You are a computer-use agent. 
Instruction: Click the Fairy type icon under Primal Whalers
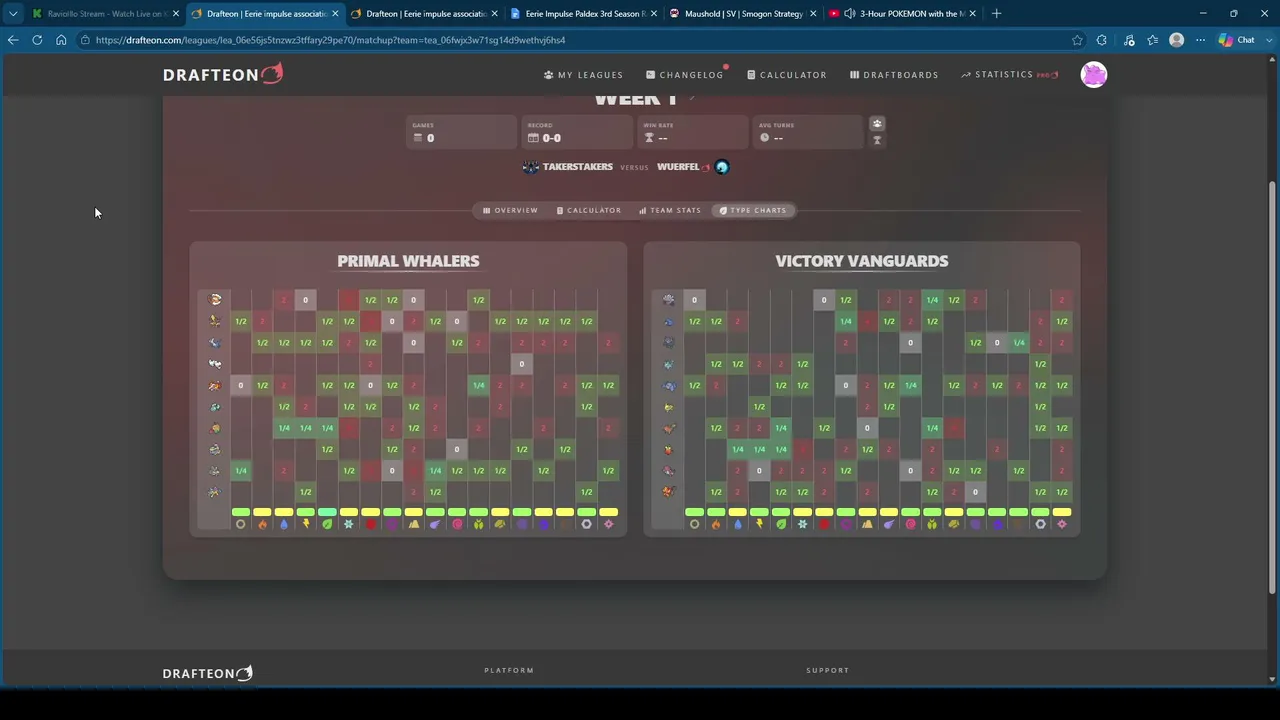tap(608, 524)
